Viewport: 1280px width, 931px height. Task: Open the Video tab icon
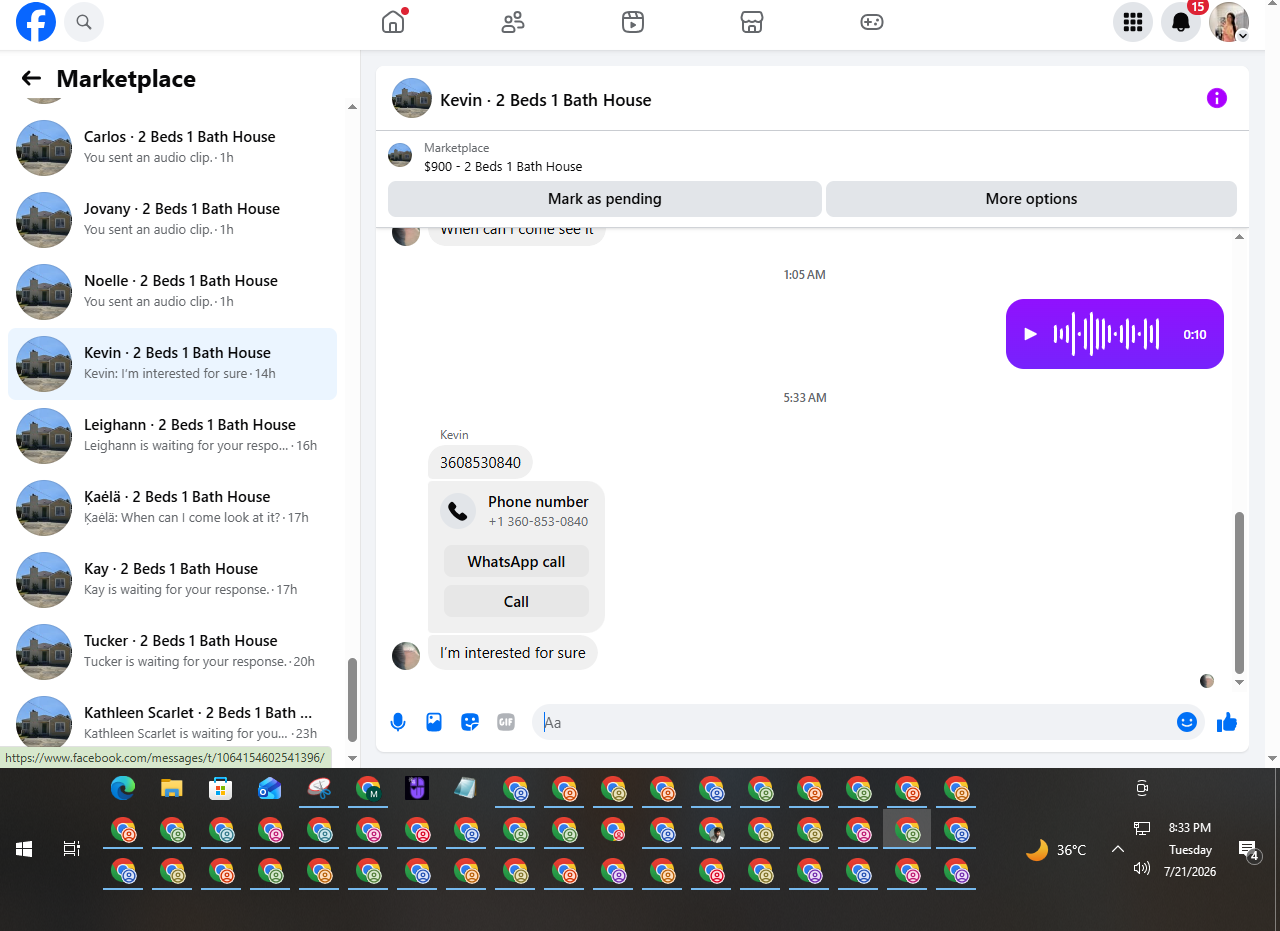coord(633,22)
